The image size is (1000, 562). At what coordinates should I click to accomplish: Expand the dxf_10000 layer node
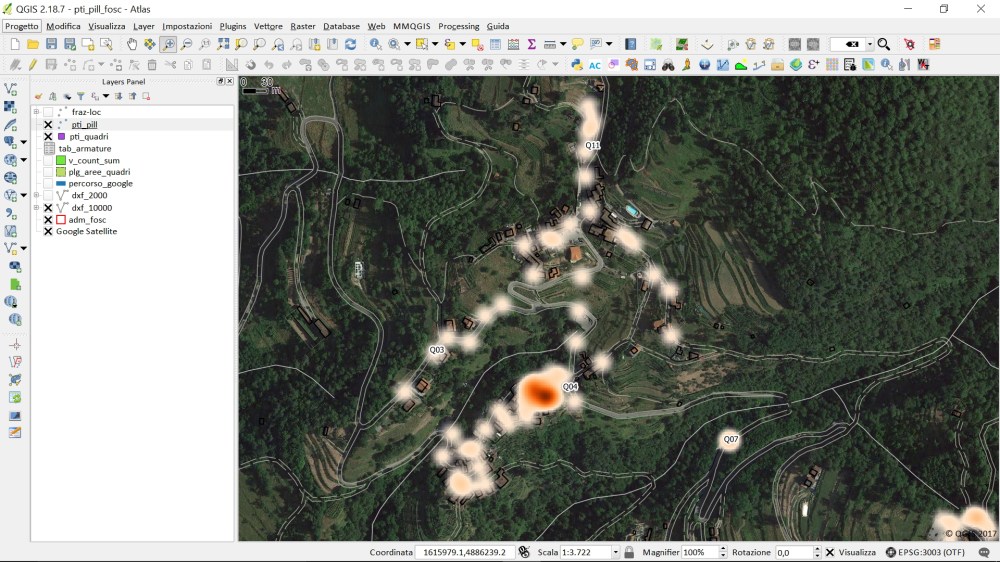coord(36,208)
